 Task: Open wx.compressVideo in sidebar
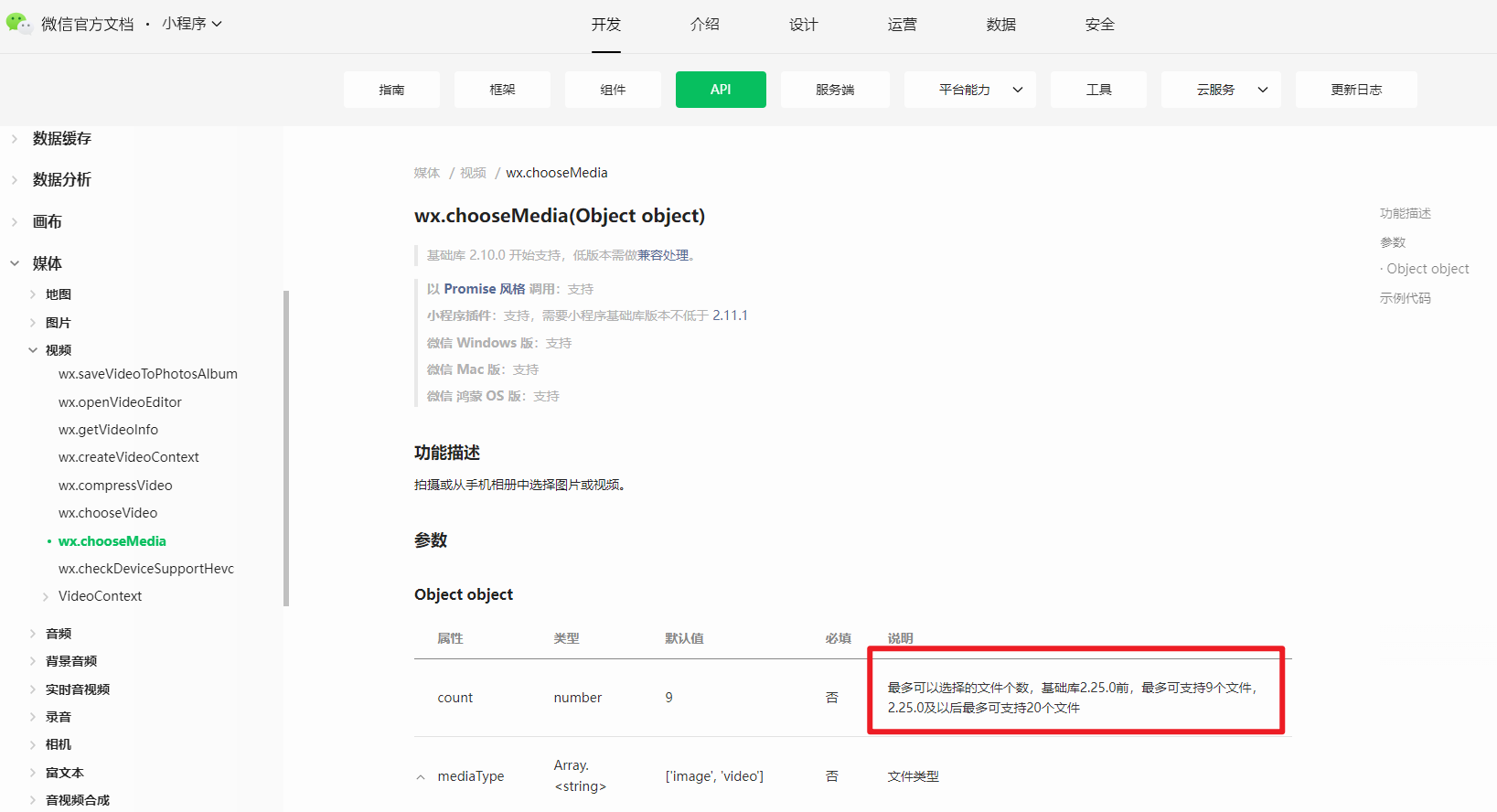115,486
